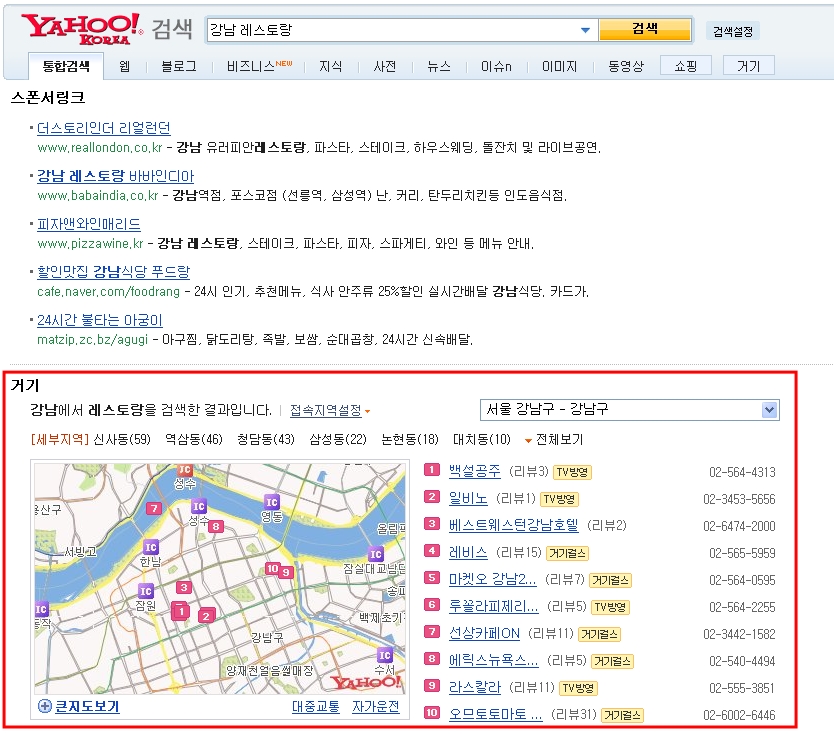Open sponsored link 강남 레스토랑 바바인디아

coord(115,176)
